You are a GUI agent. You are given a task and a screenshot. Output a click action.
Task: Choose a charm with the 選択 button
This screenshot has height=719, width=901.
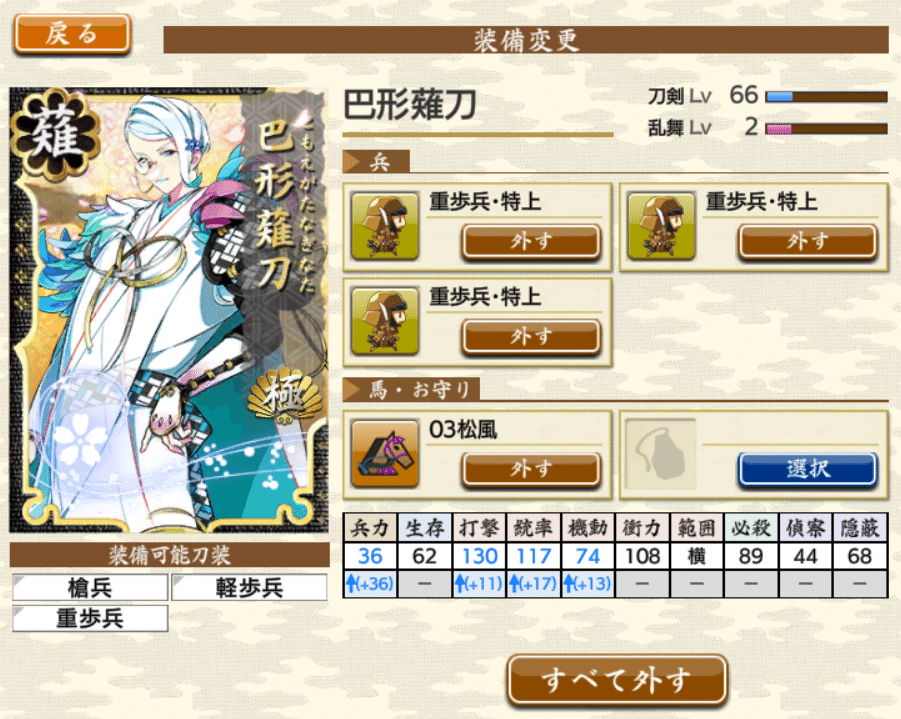point(808,469)
